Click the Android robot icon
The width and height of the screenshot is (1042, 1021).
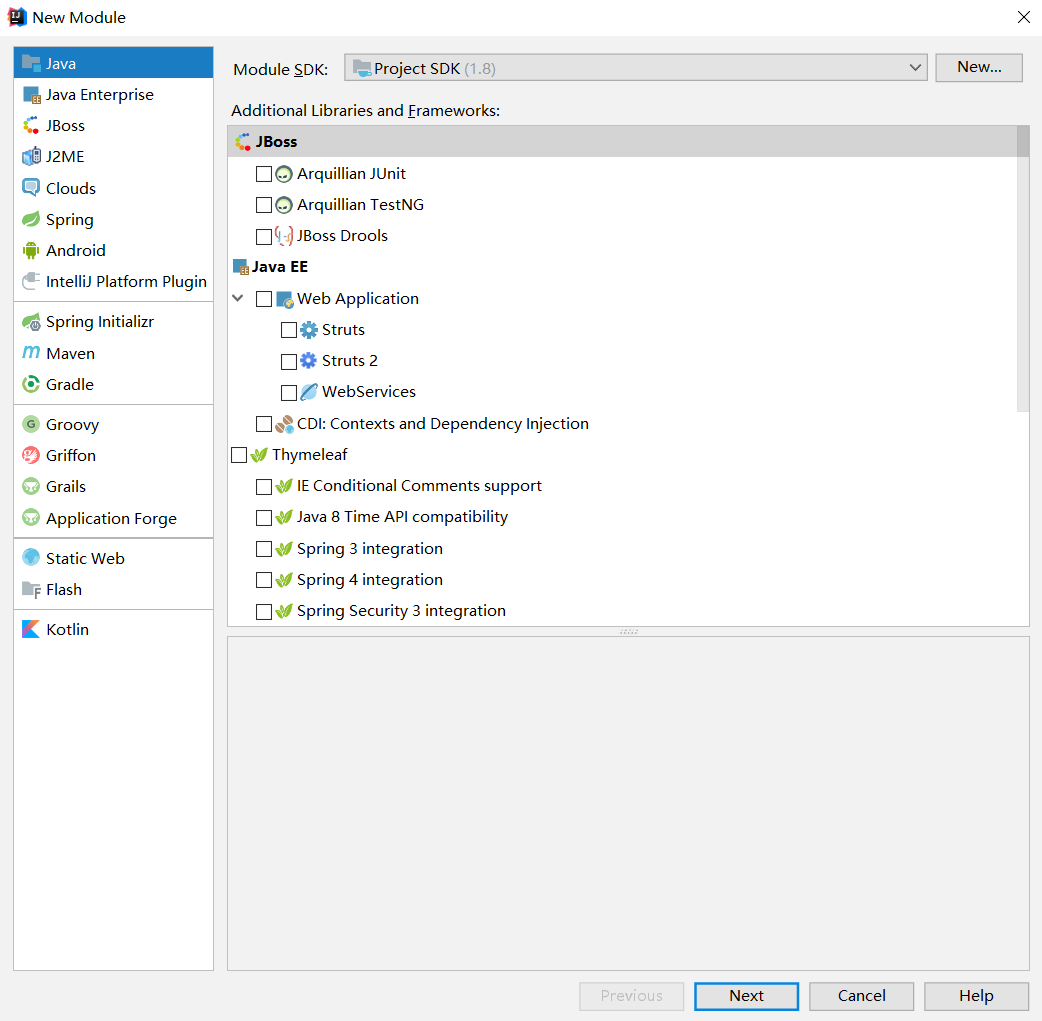[x=31, y=251]
